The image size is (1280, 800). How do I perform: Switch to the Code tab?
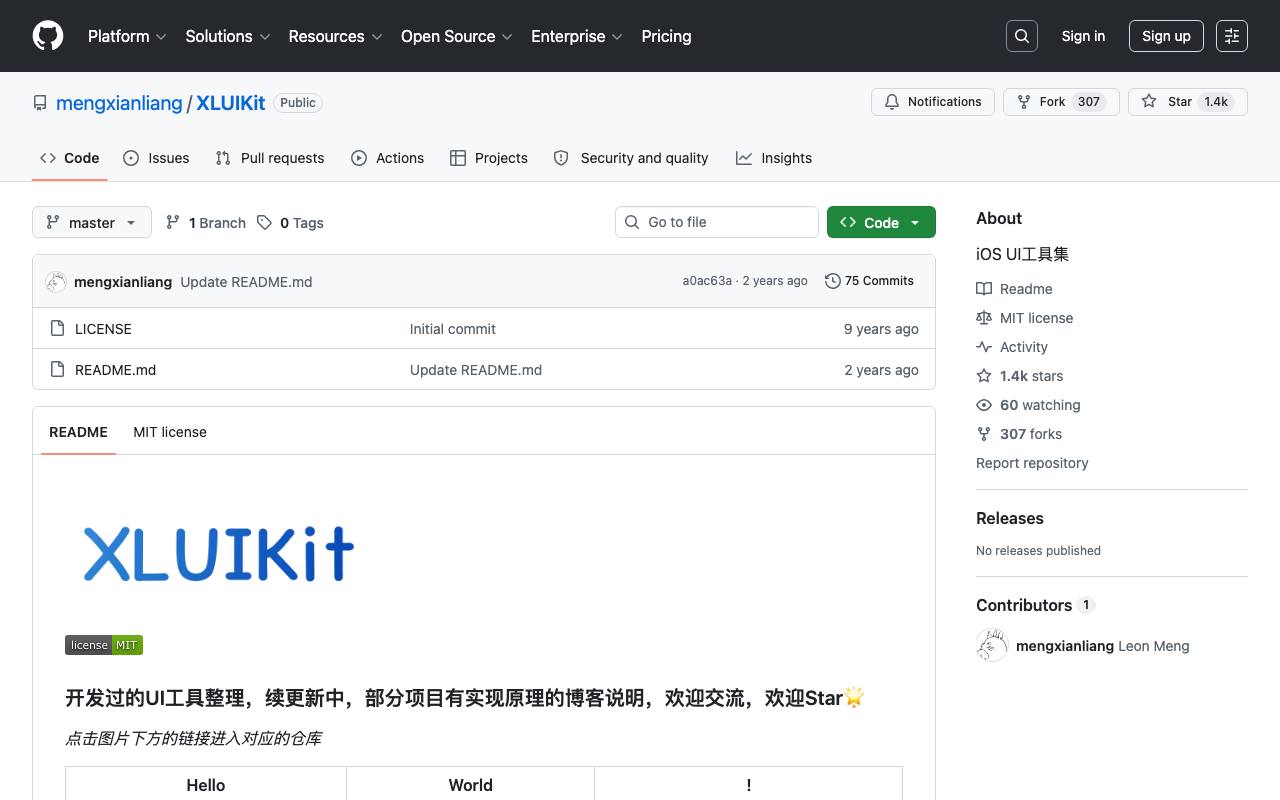click(70, 158)
